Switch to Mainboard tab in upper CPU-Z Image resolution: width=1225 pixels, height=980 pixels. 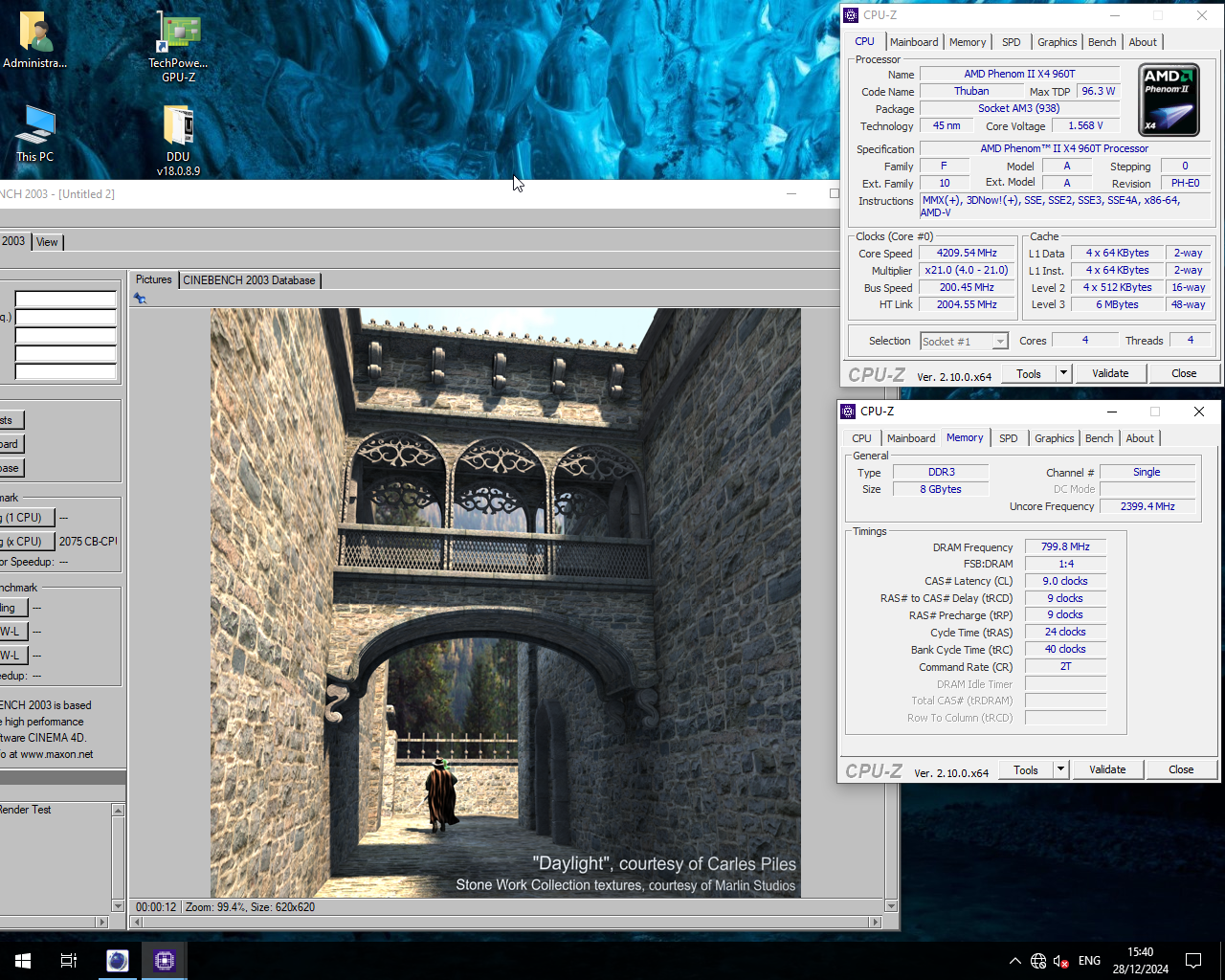(x=914, y=42)
